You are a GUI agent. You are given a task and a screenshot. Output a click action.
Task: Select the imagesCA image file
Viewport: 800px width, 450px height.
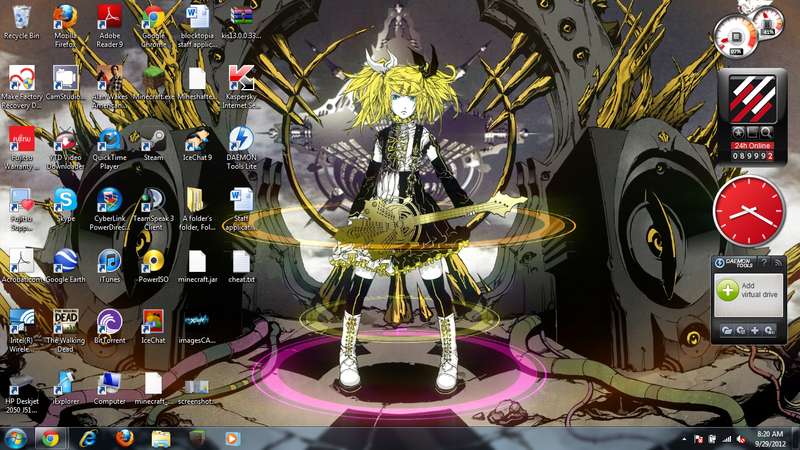pos(197,327)
